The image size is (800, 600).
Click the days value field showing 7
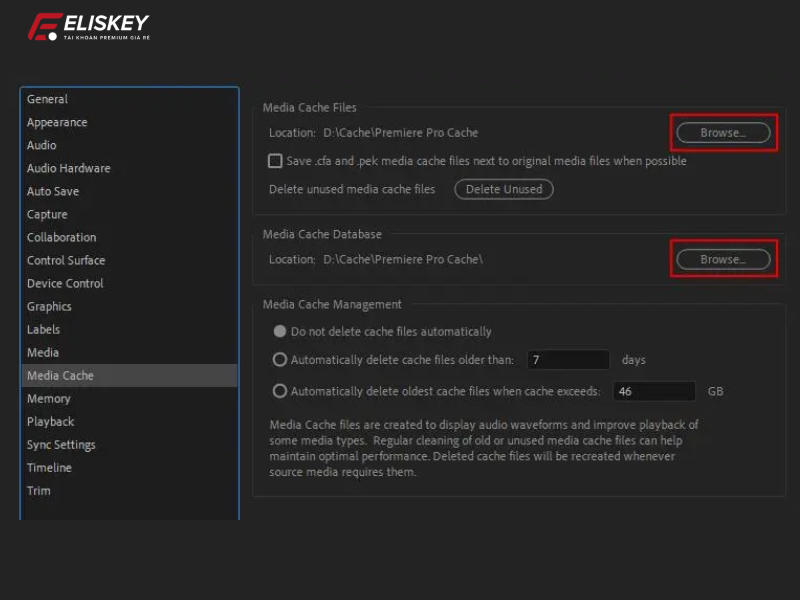pyautogui.click(x=568, y=360)
